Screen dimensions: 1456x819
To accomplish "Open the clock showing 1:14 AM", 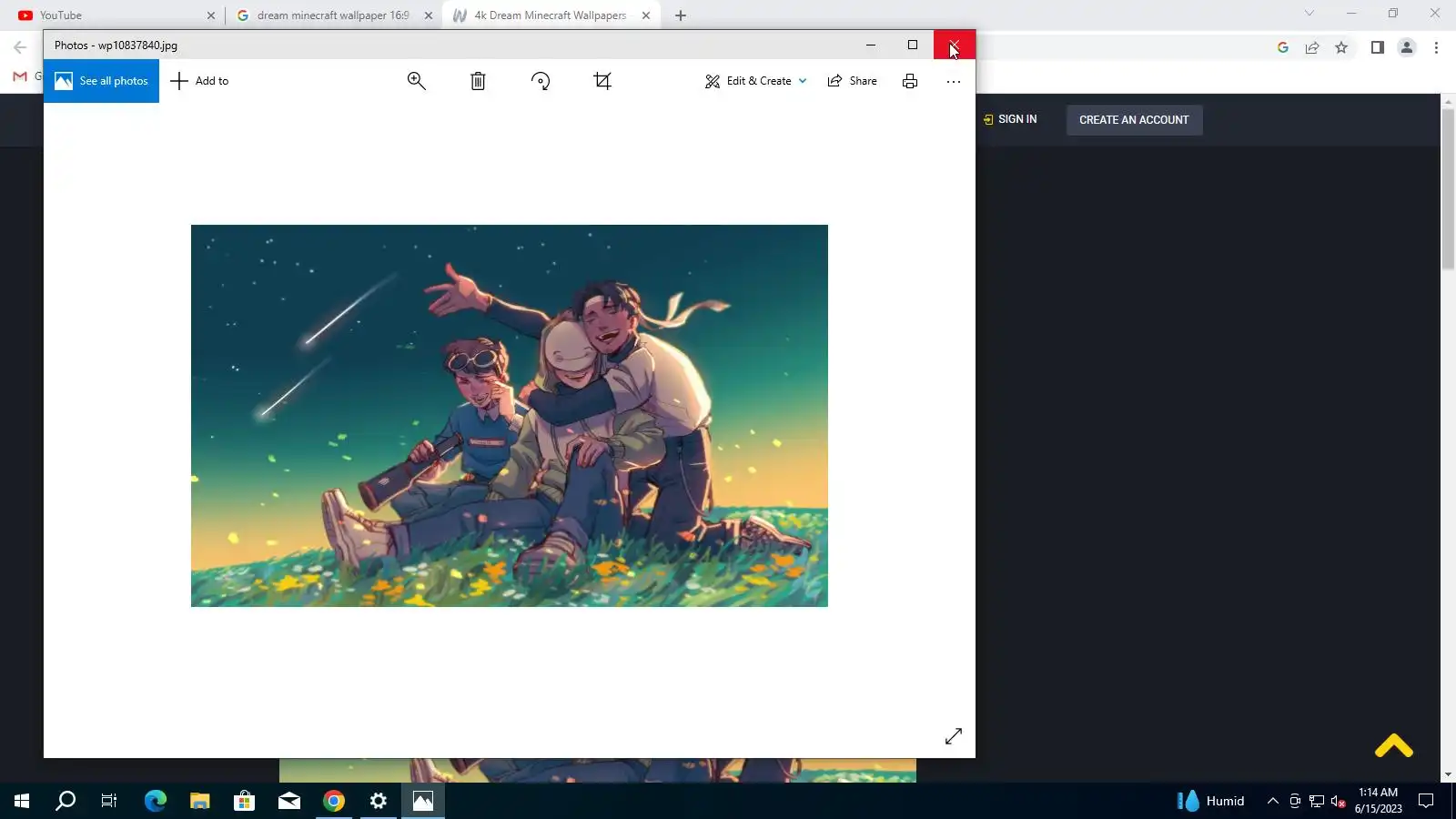I will coord(1379,801).
